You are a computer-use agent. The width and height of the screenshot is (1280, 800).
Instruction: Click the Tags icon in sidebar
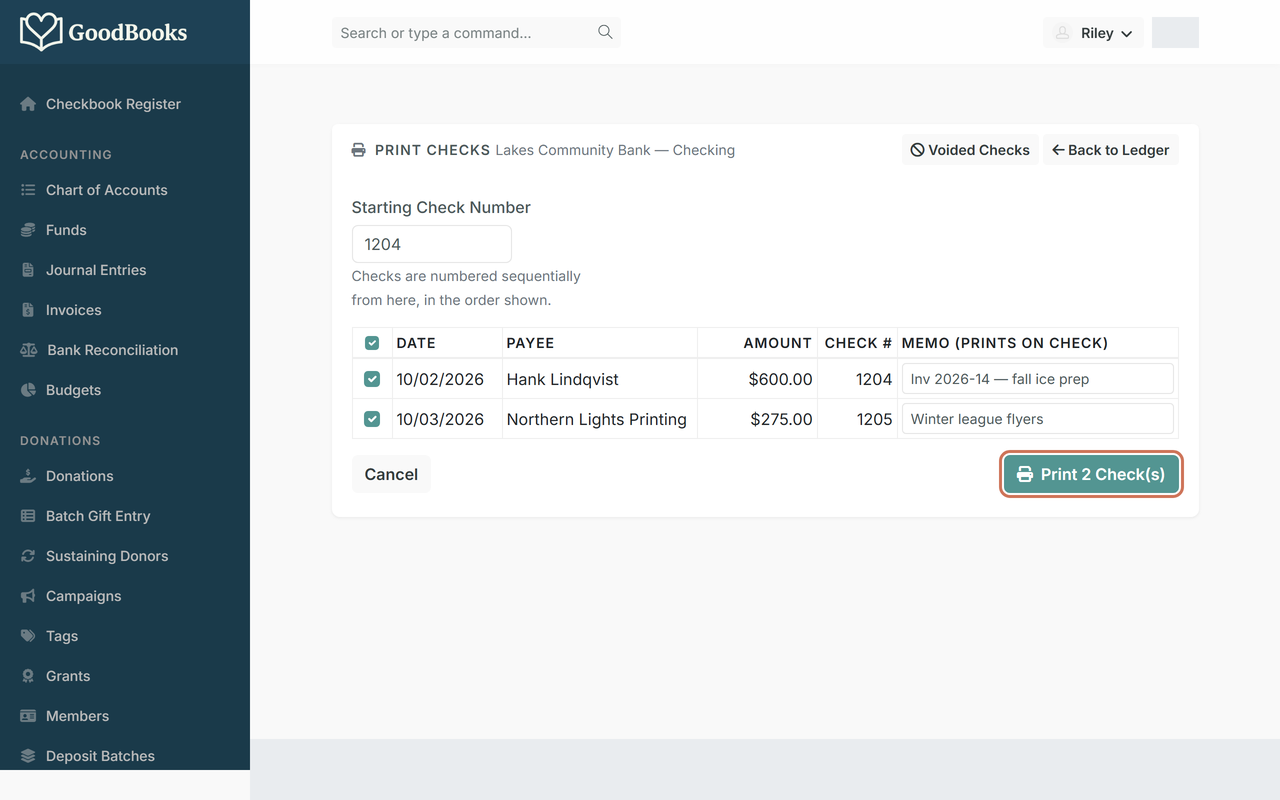(x=28, y=636)
